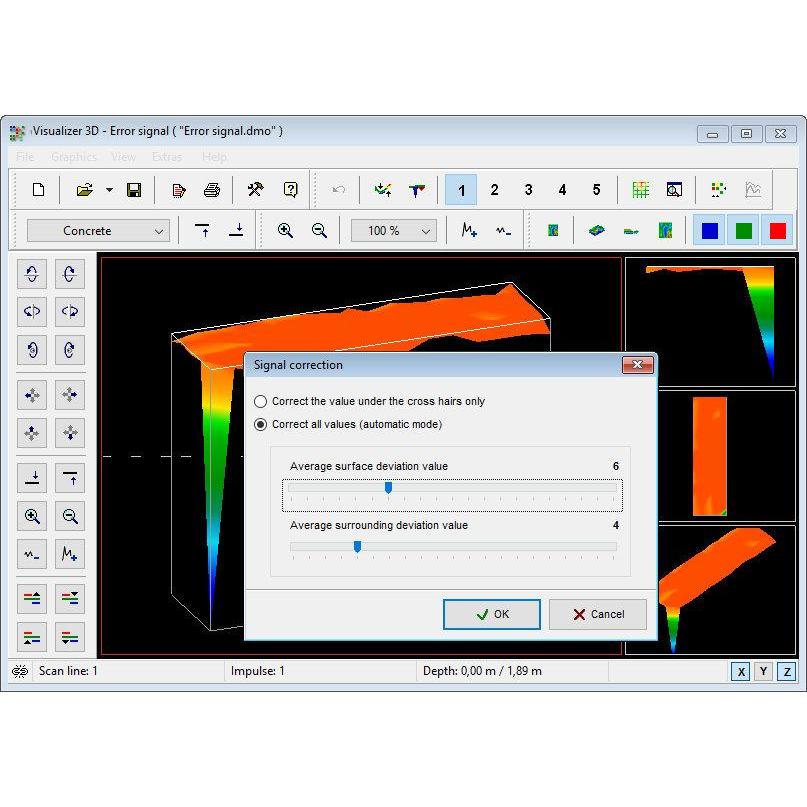Click the Save floppy disk icon
The image size is (807, 807).
coord(134,190)
